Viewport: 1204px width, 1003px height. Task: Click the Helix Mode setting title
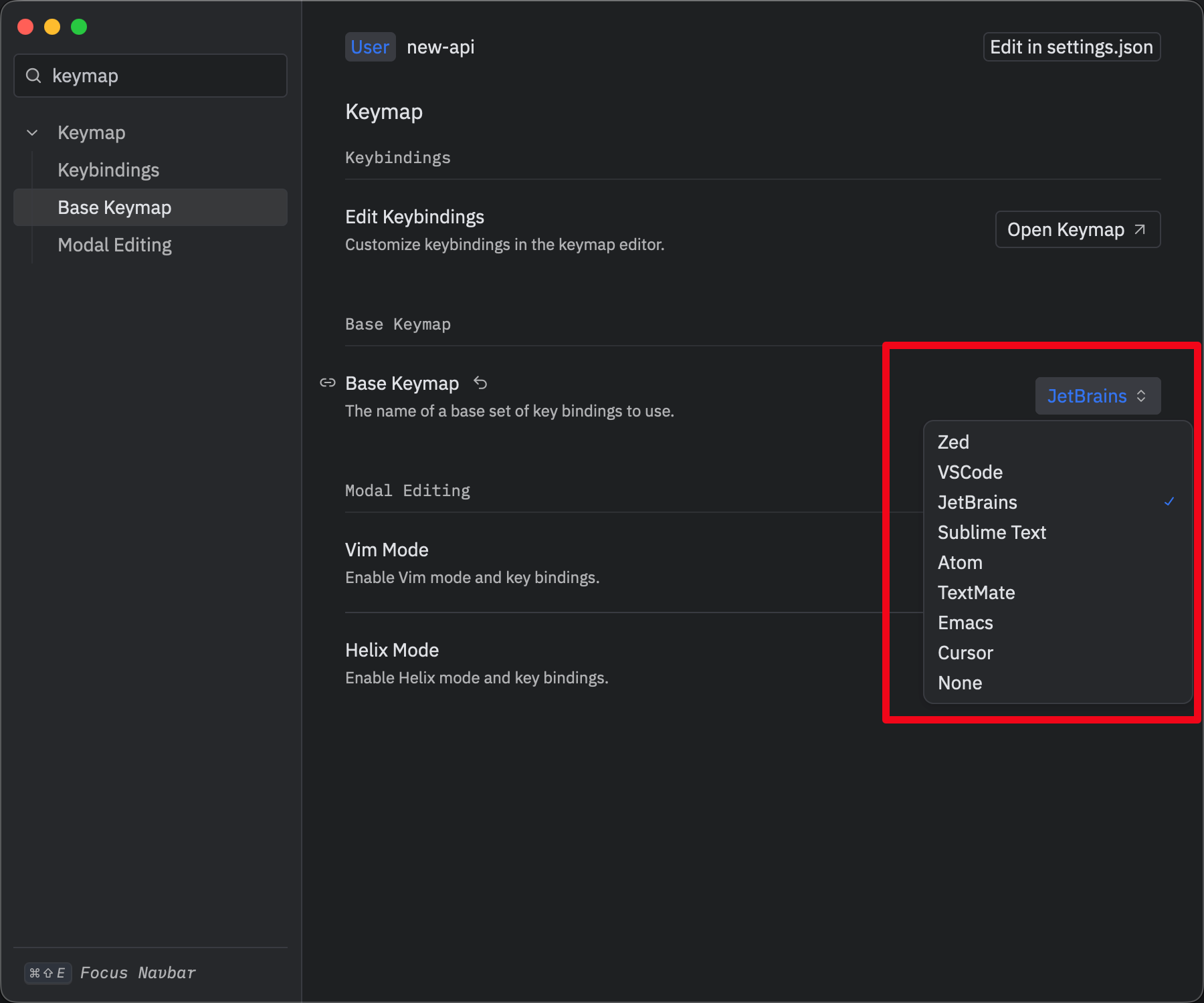(x=392, y=650)
